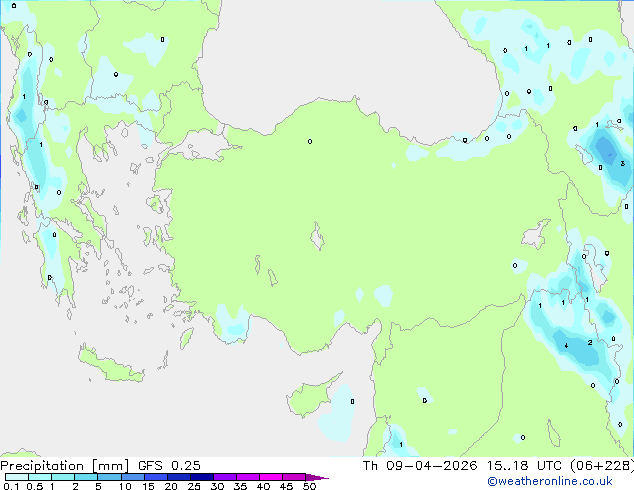
Task: Click legend swatch between 20 and 25
Action: [x=179, y=477]
